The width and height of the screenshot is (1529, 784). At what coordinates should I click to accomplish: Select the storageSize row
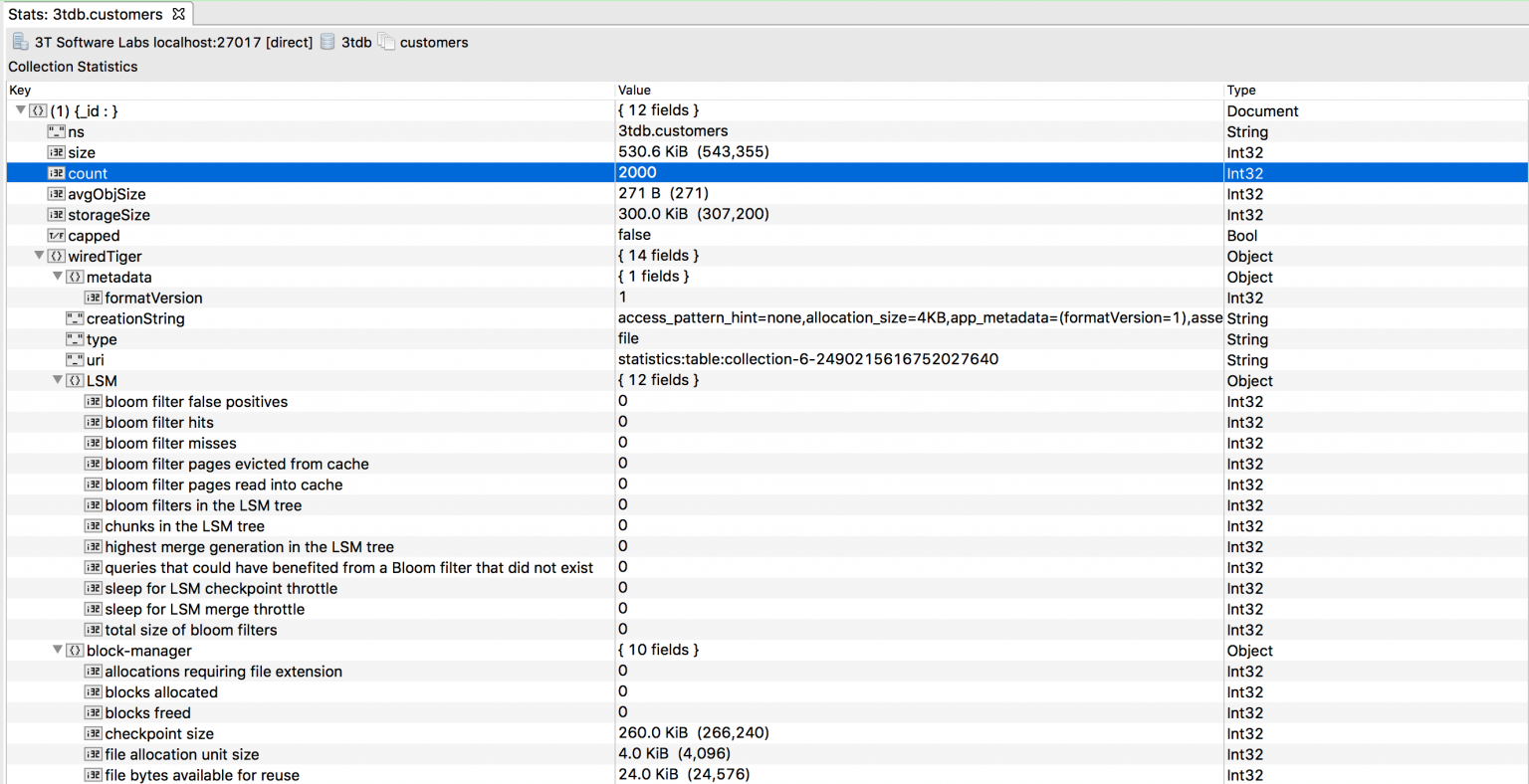(299, 214)
